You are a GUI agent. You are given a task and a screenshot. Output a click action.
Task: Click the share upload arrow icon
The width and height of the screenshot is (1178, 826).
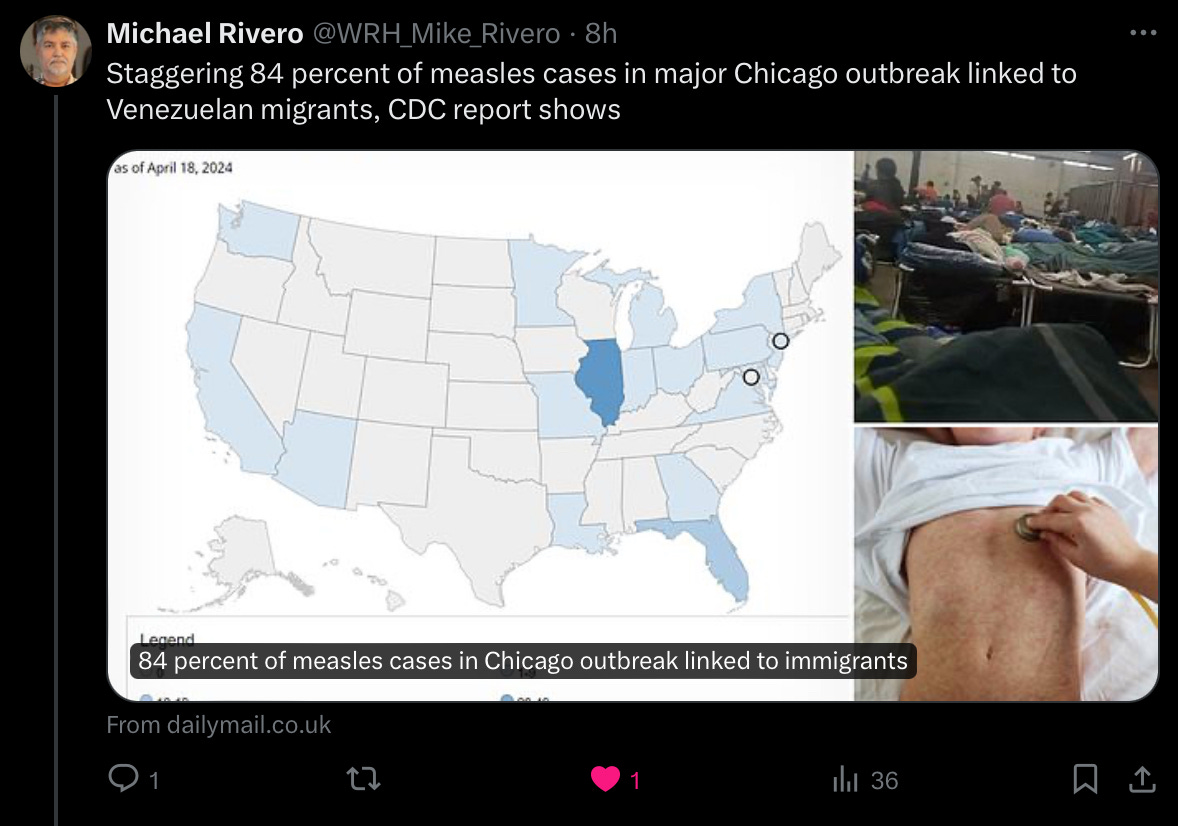coord(1142,779)
